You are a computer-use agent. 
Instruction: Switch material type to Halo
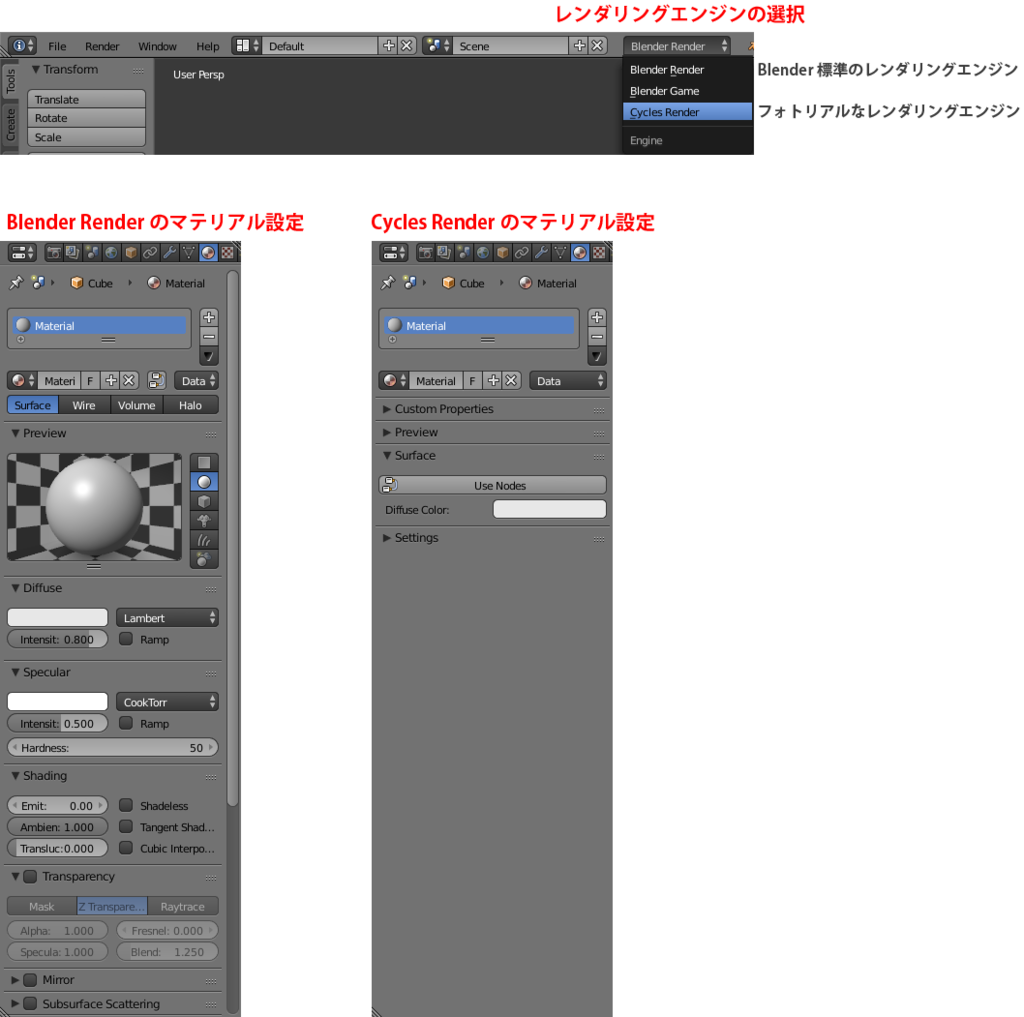click(191, 405)
